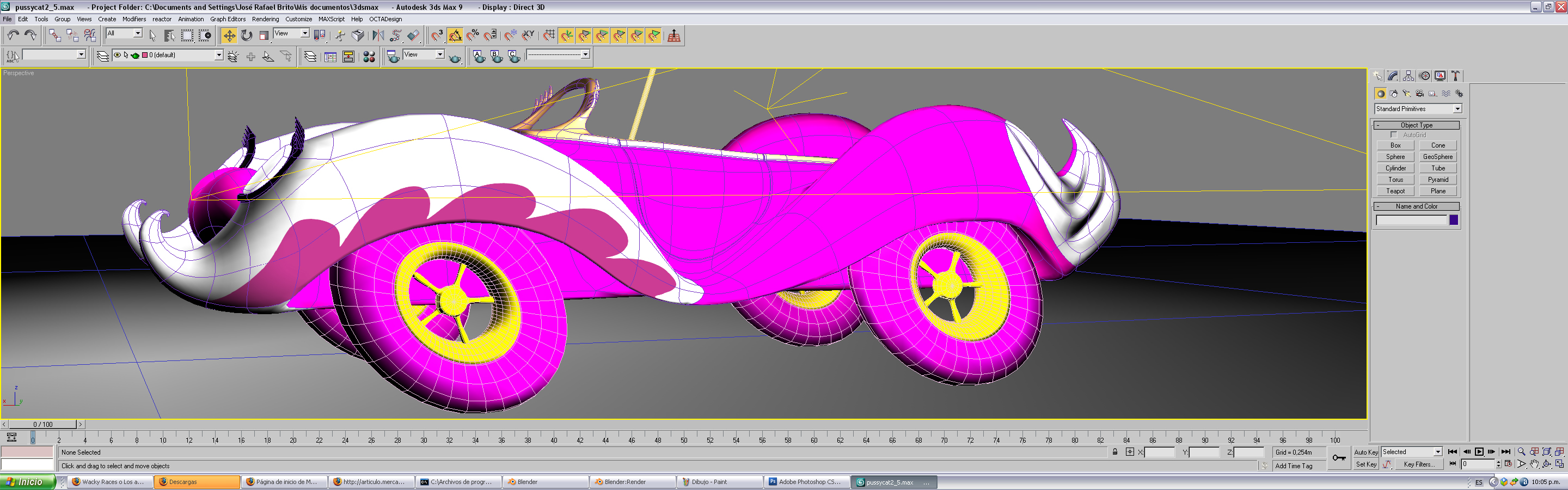Open the render type View dropdown
This screenshot has height=490, width=1568.
(424, 55)
